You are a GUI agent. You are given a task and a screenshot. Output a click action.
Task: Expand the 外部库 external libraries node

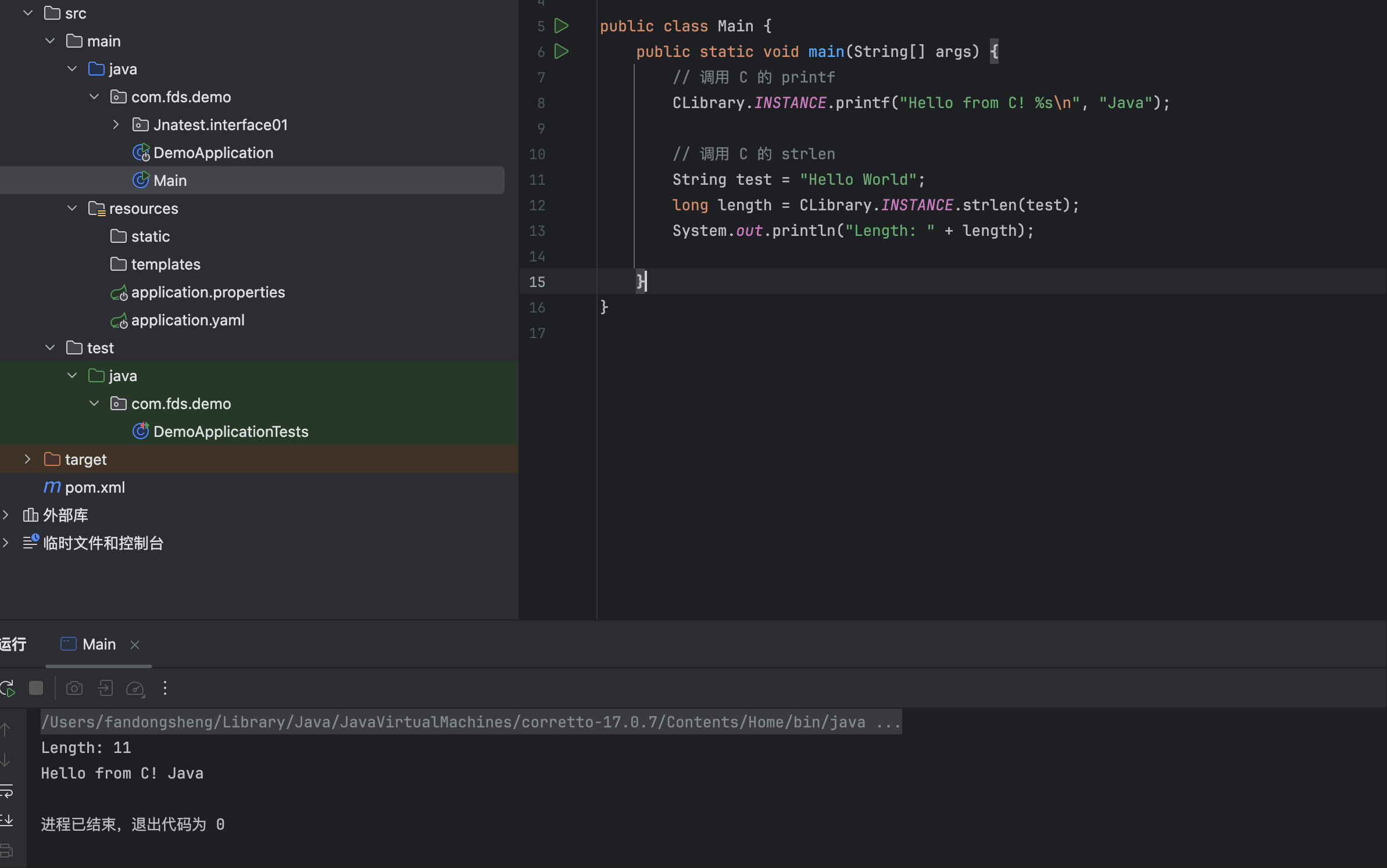(x=6, y=515)
